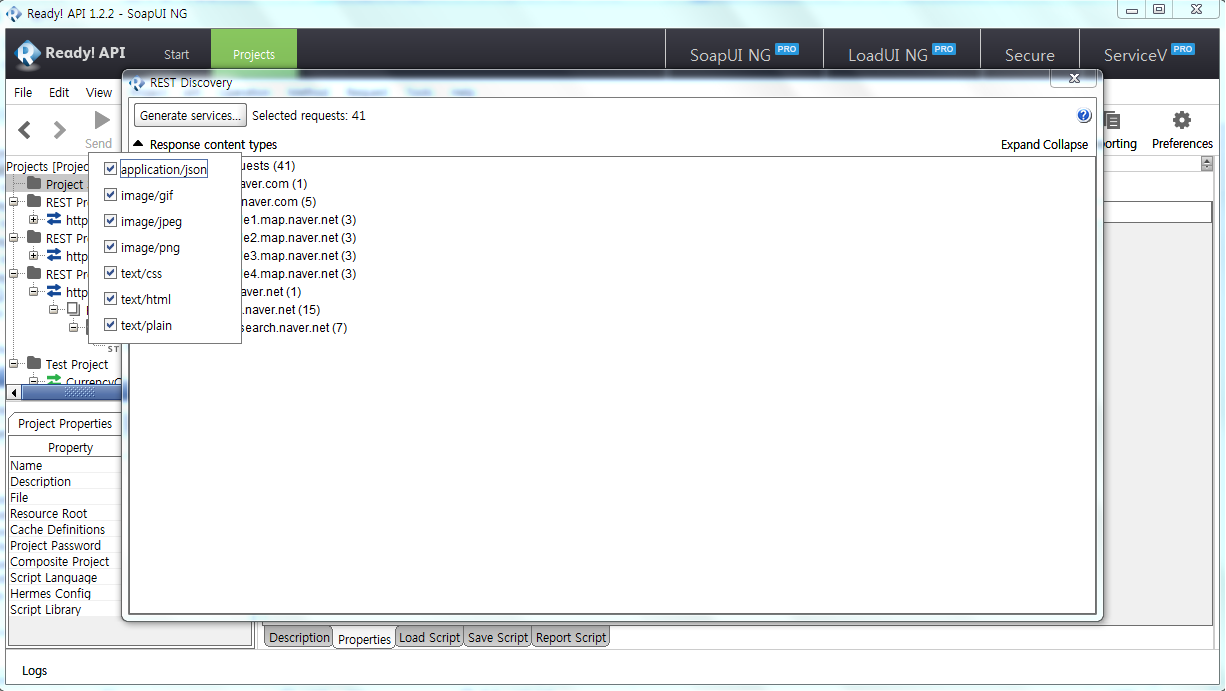Collapse the Response content types triangle
Screen dimensions: 1226x691
(139, 145)
